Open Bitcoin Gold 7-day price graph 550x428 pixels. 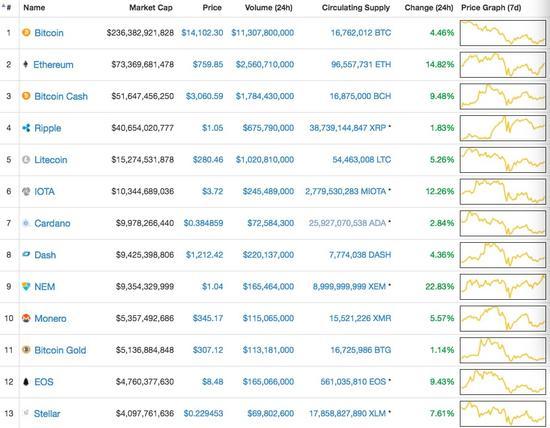point(503,350)
